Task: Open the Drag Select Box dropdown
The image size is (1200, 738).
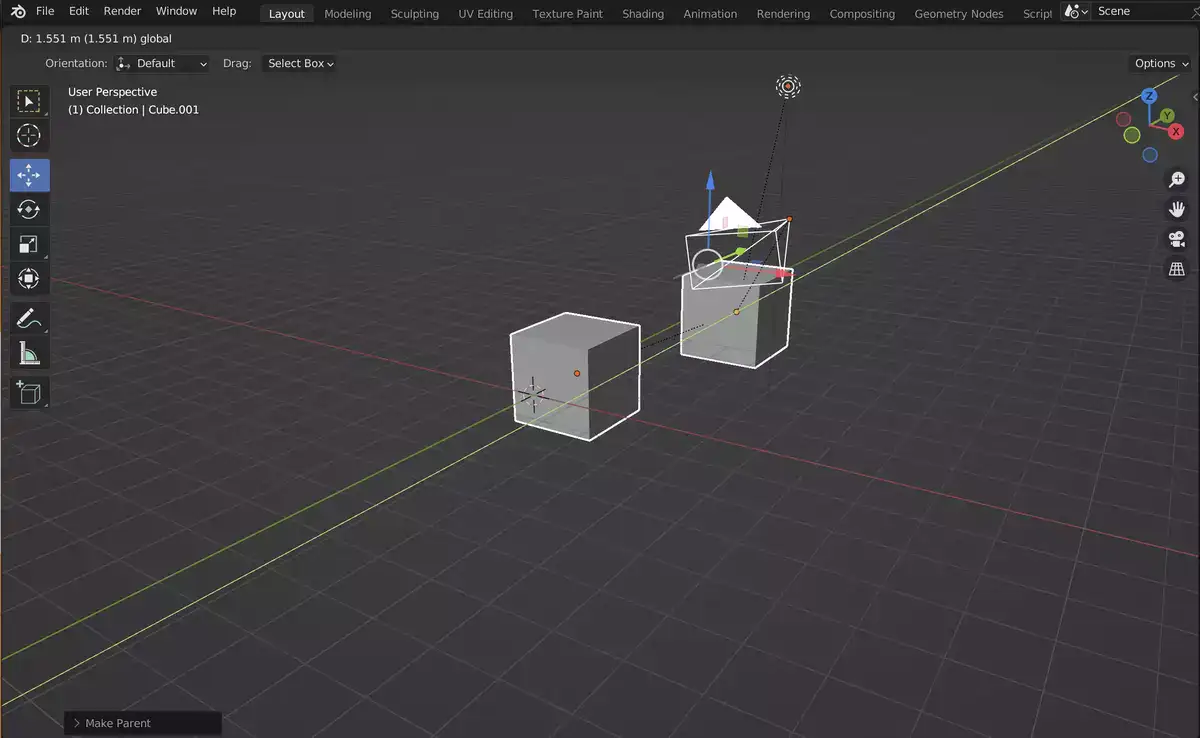Action: 299,63
